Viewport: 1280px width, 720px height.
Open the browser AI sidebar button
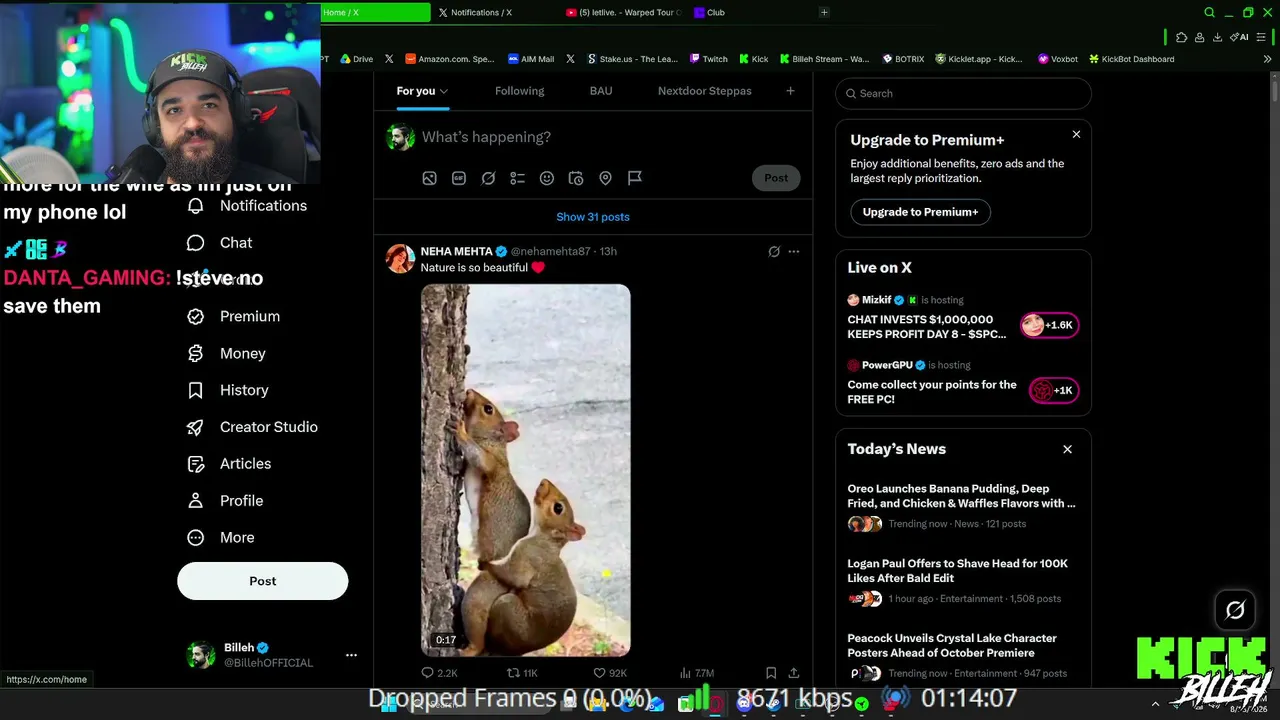[1240, 37]
